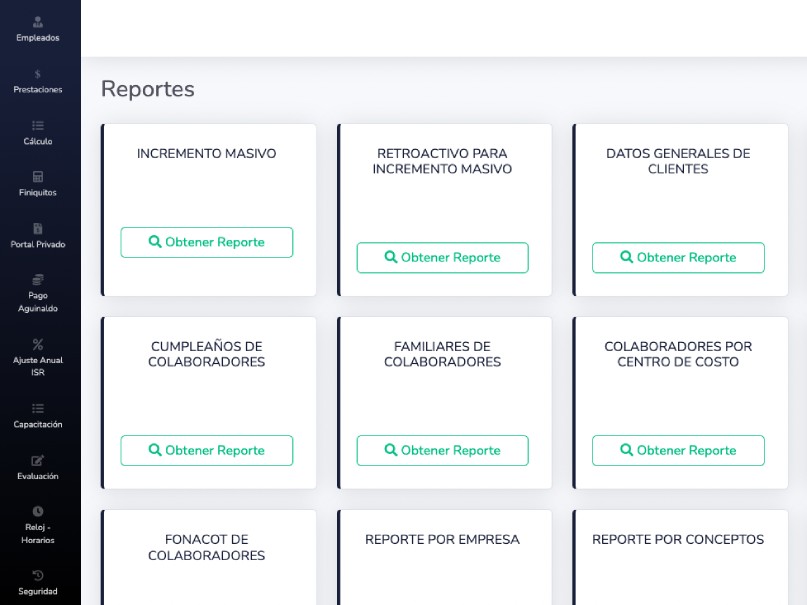Image resolution: width=807 pixels, height=605 pixels.
Task: Open Prestaciones dollar icon
Action: tap(38, 74)
